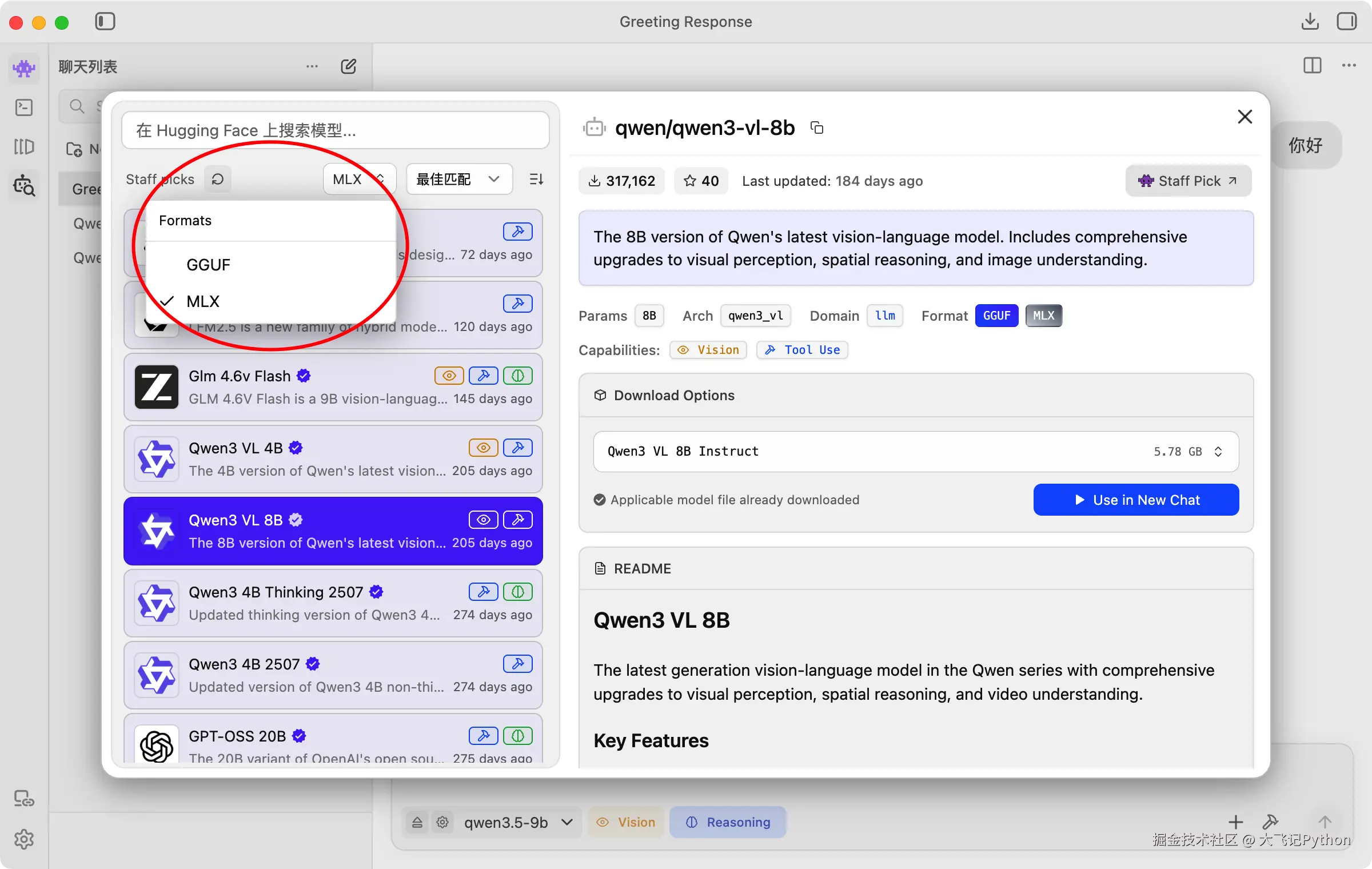Click the GGUF format tag
Image resolution: width=1372 pixels, height=869 pixels.
[996, 316]
